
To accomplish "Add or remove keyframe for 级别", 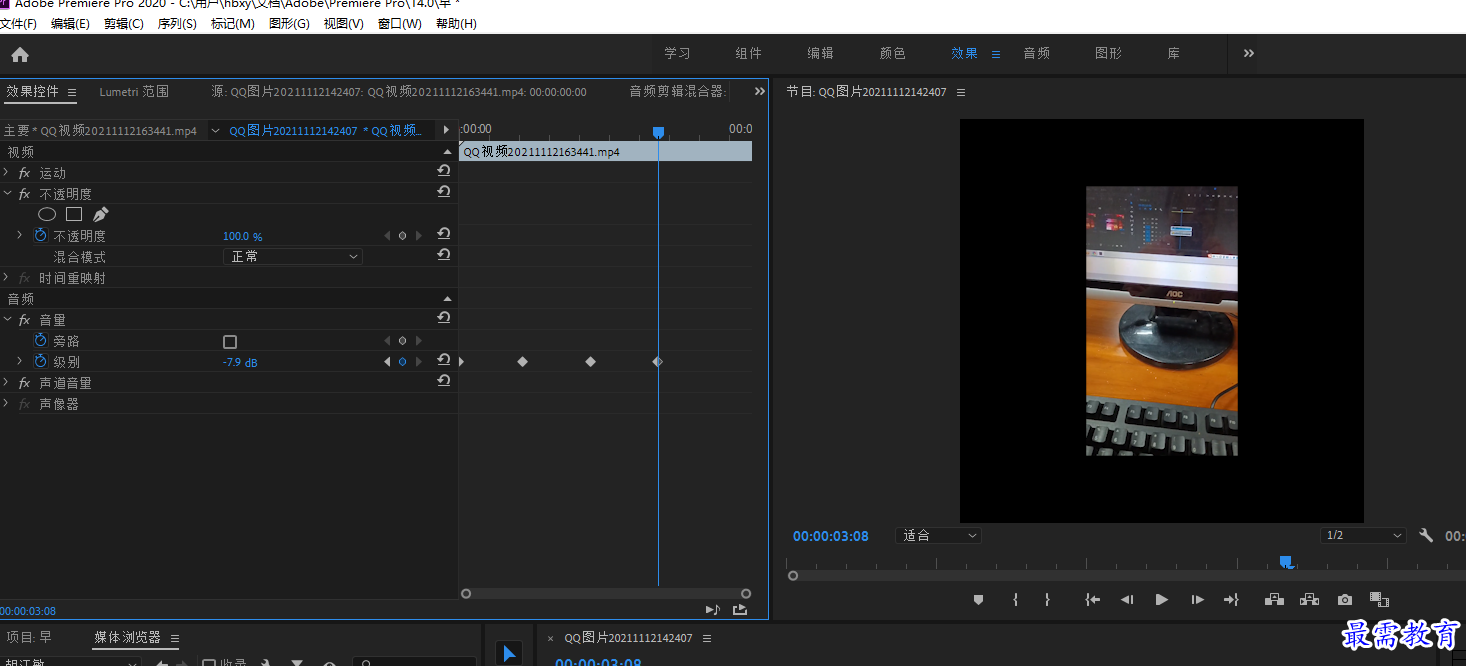I will (402, 362).
